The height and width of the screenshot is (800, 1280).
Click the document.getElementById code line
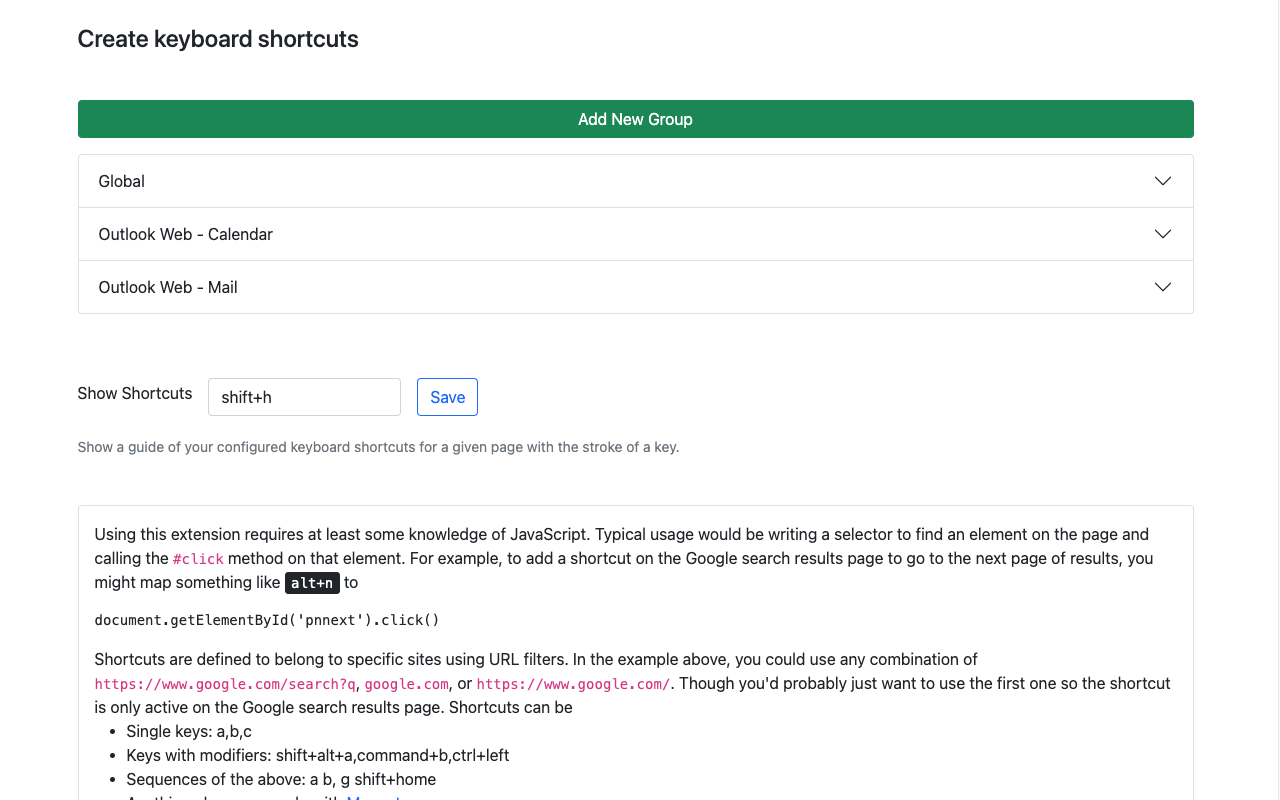click(267, 620)
